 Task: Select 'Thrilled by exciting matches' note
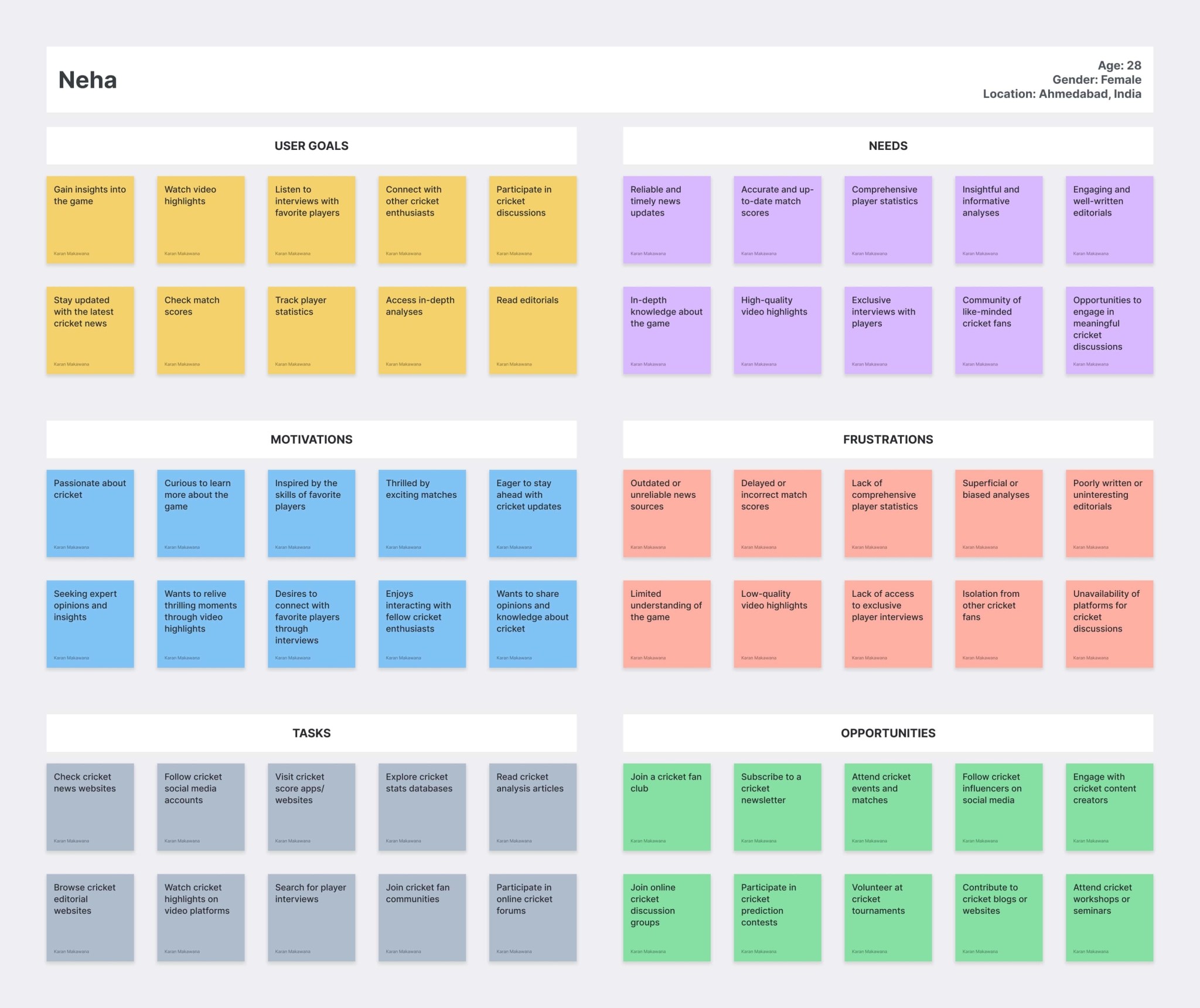click(x=422, y=513)
